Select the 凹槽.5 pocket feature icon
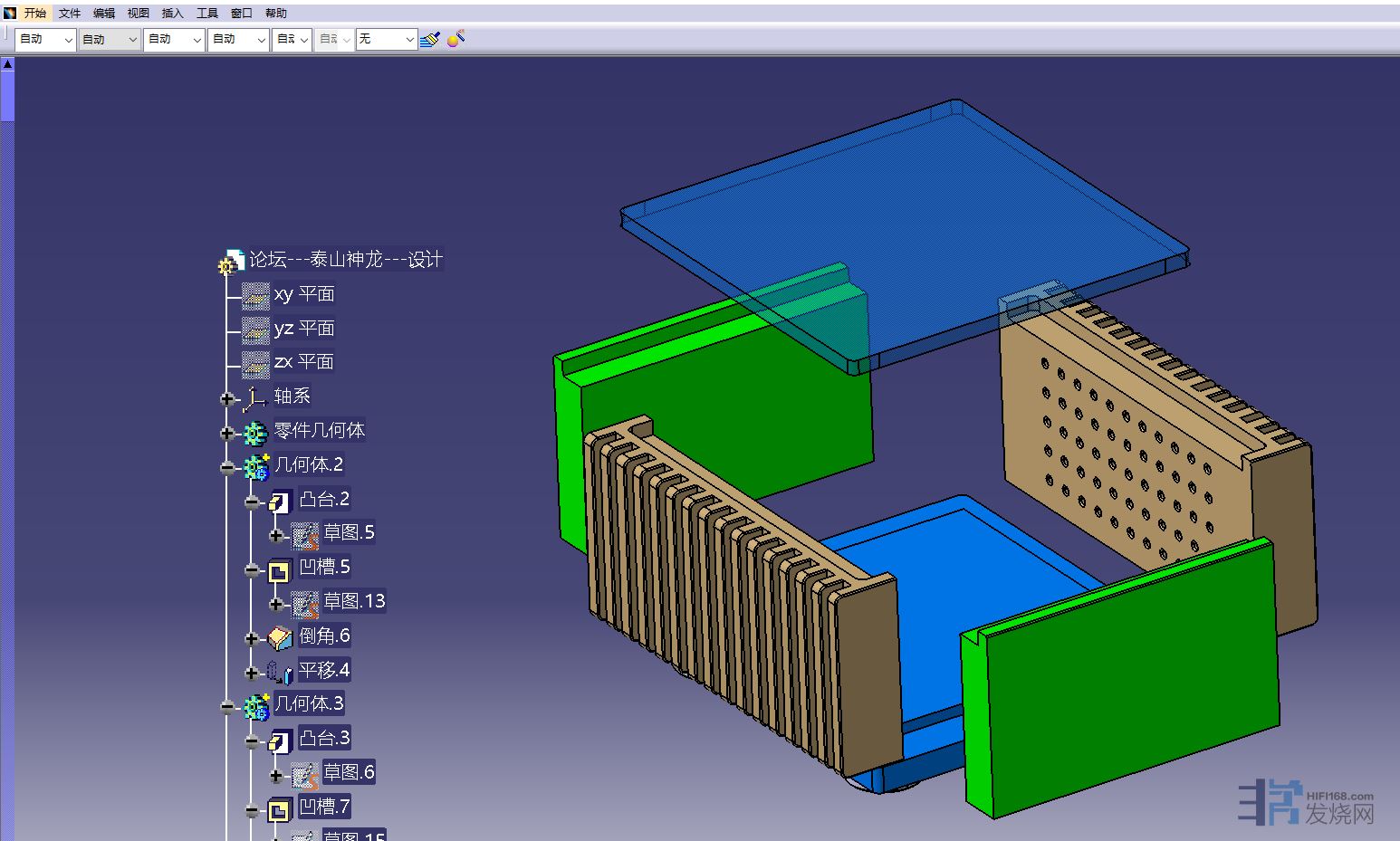Viewport: 1400px width, 841px height. (x=279, y=569)
